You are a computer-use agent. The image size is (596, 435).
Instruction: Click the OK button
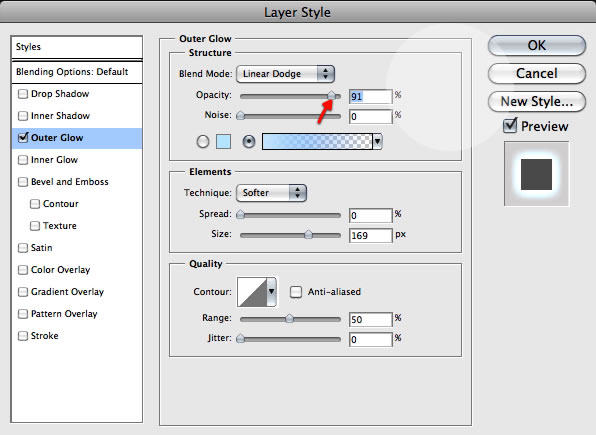[537, 46]
